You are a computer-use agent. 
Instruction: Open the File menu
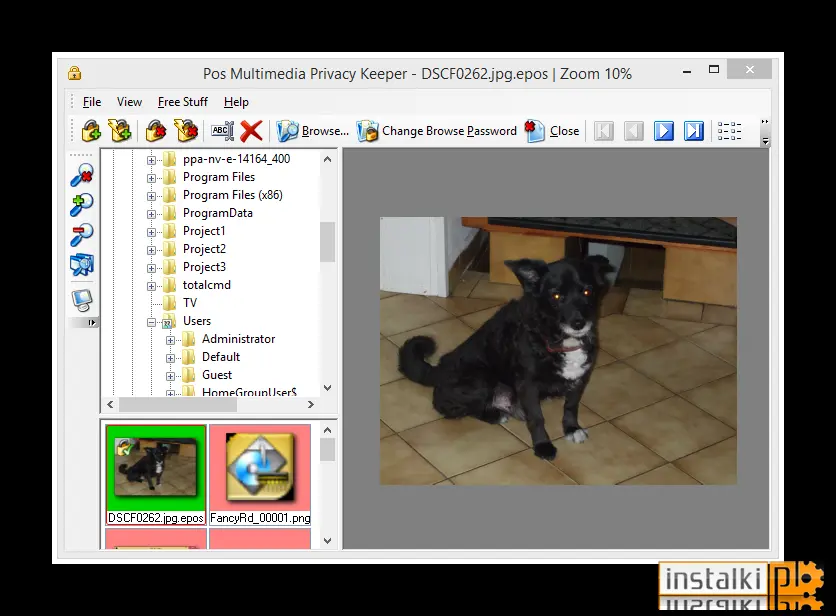(92, 102)
